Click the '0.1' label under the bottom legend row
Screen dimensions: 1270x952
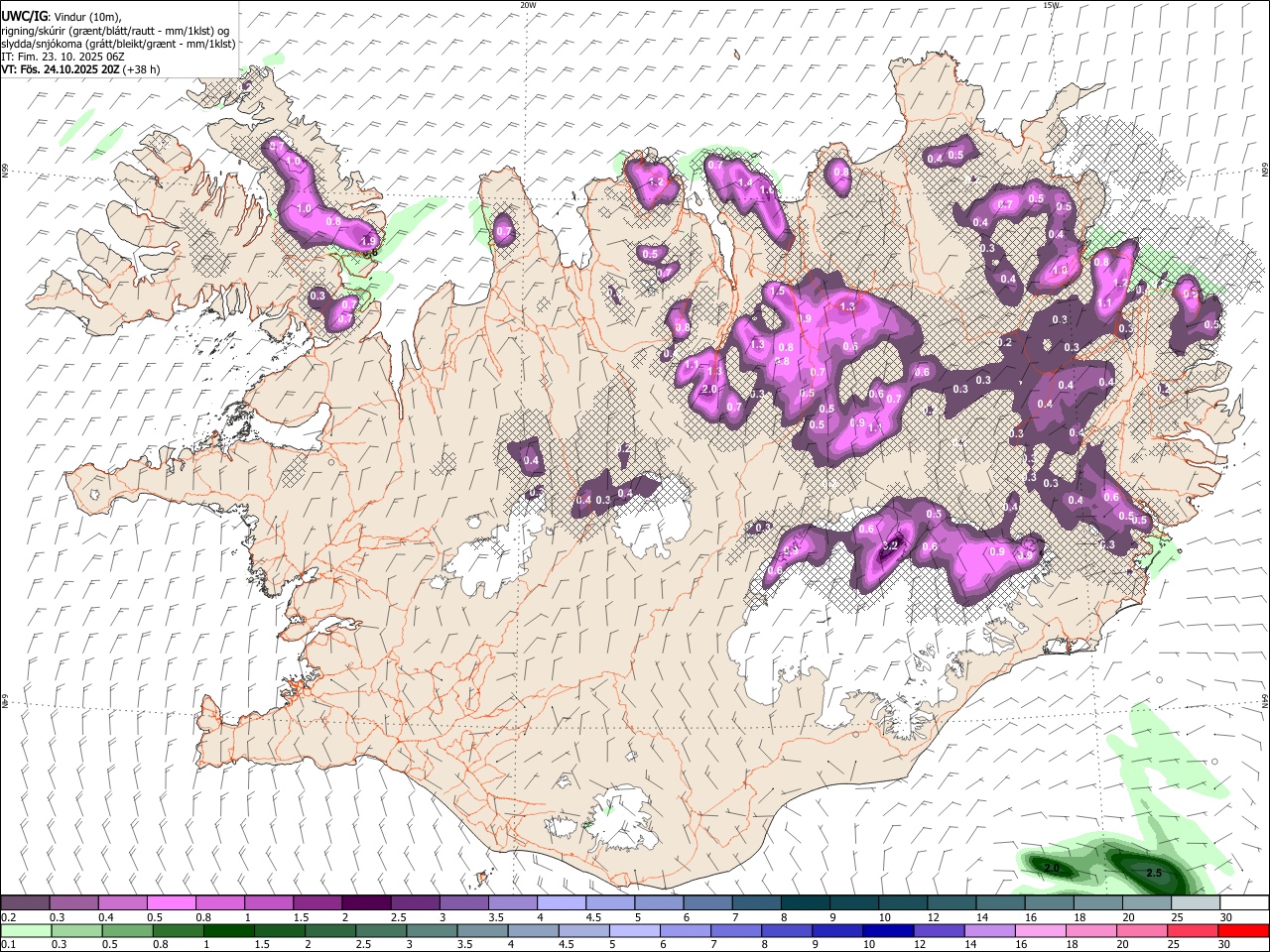pos(8,944)
